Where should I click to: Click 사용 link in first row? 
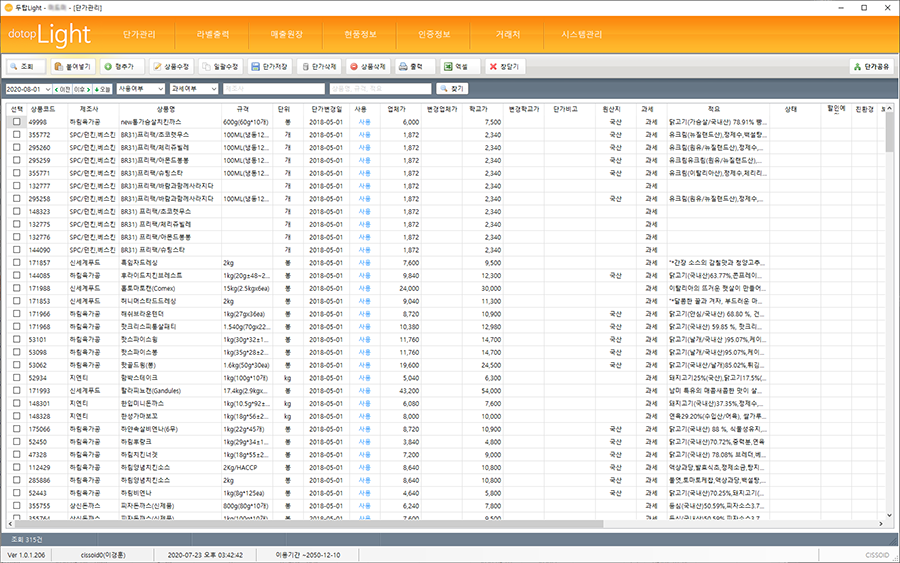(365, 121)
